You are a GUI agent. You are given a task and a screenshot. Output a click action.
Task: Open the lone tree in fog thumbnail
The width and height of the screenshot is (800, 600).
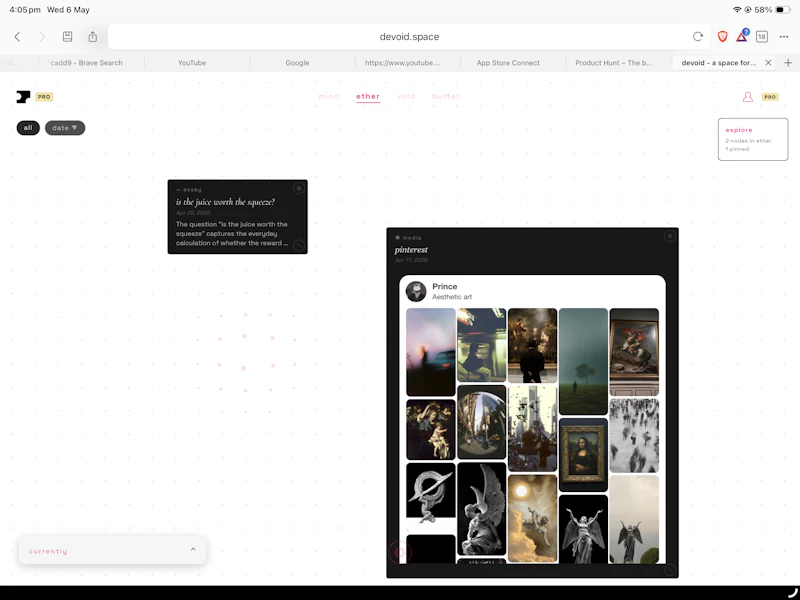tap(583, 361)
